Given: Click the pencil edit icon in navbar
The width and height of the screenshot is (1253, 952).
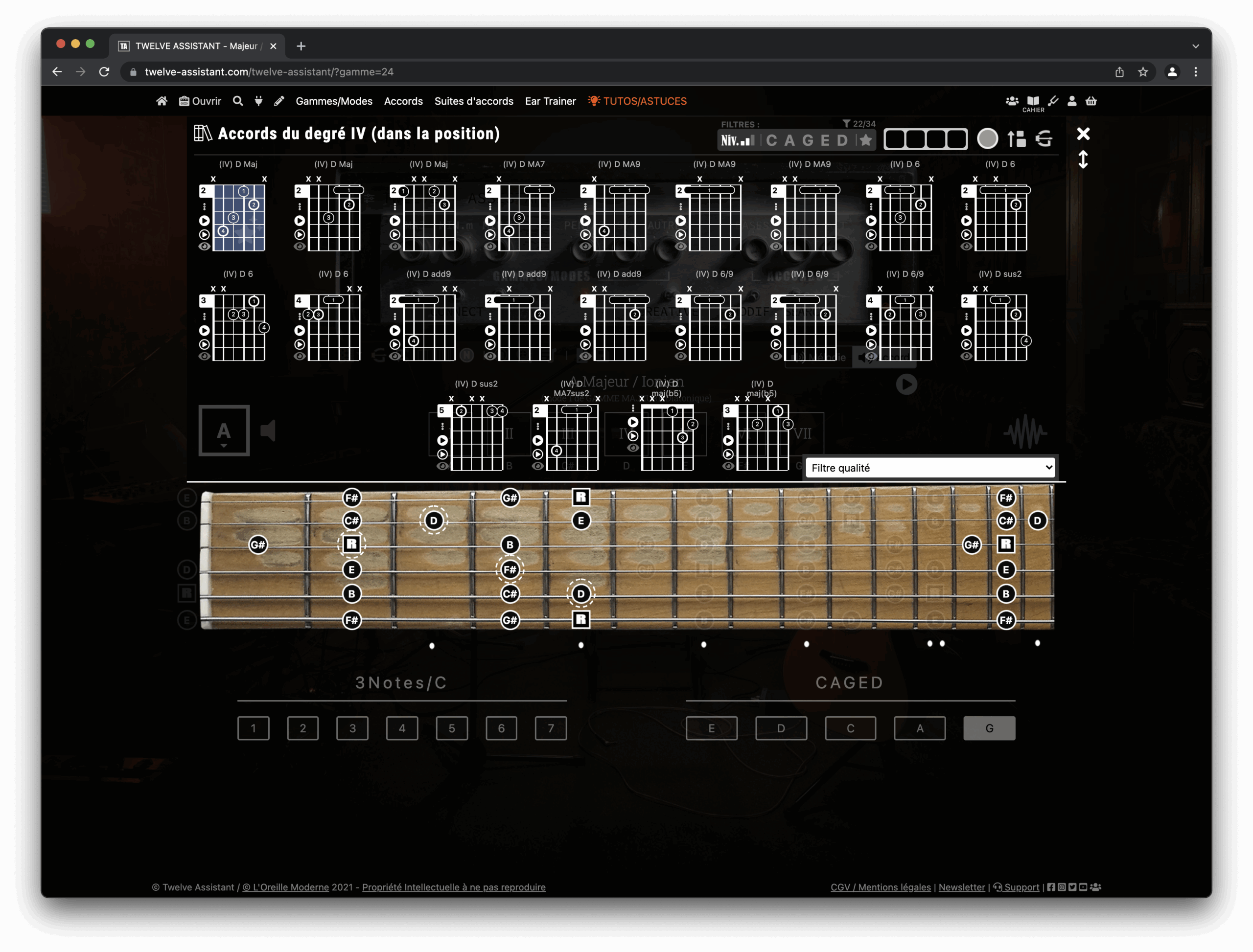Looking at the screenshot, I should 279,101.
